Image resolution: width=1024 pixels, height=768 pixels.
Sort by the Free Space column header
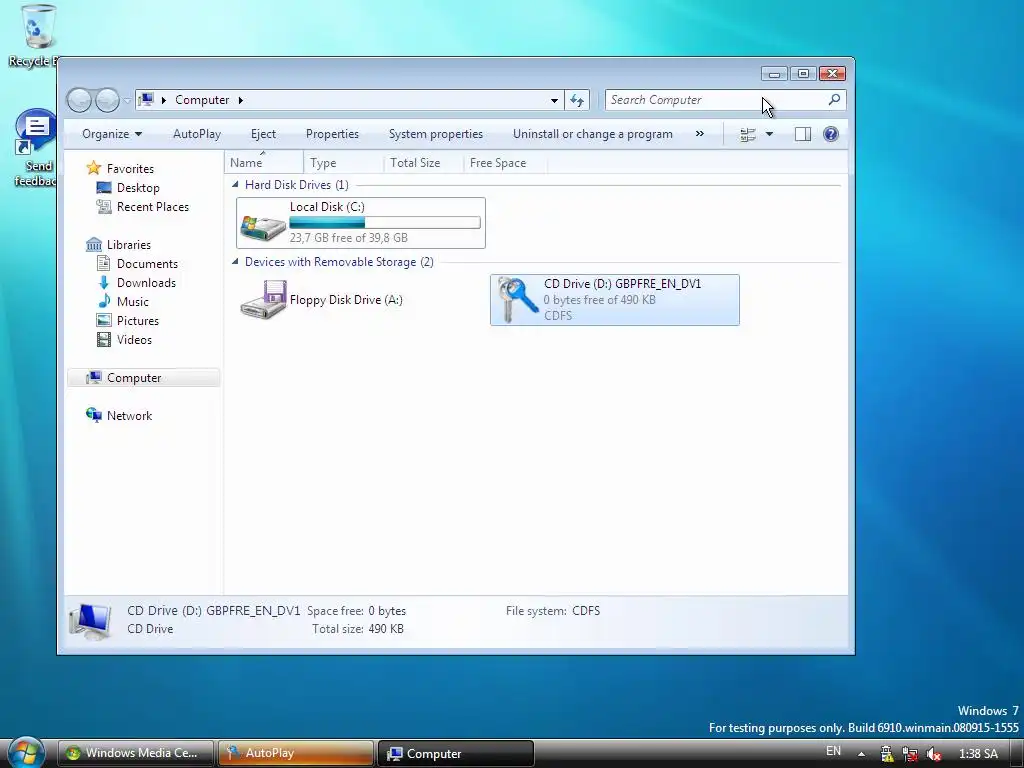click(505, 163)
